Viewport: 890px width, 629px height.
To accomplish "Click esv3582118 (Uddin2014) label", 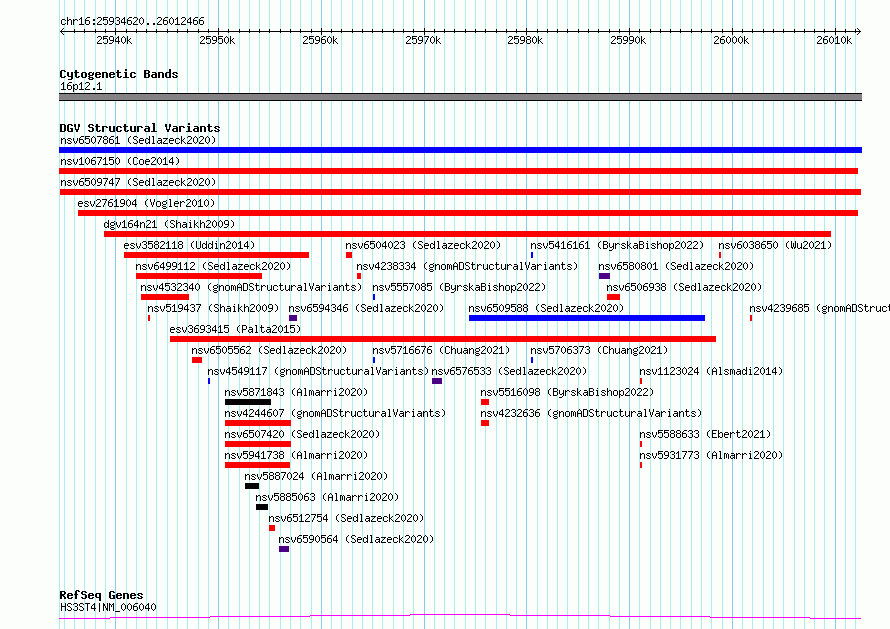I will tap(189, 245).
